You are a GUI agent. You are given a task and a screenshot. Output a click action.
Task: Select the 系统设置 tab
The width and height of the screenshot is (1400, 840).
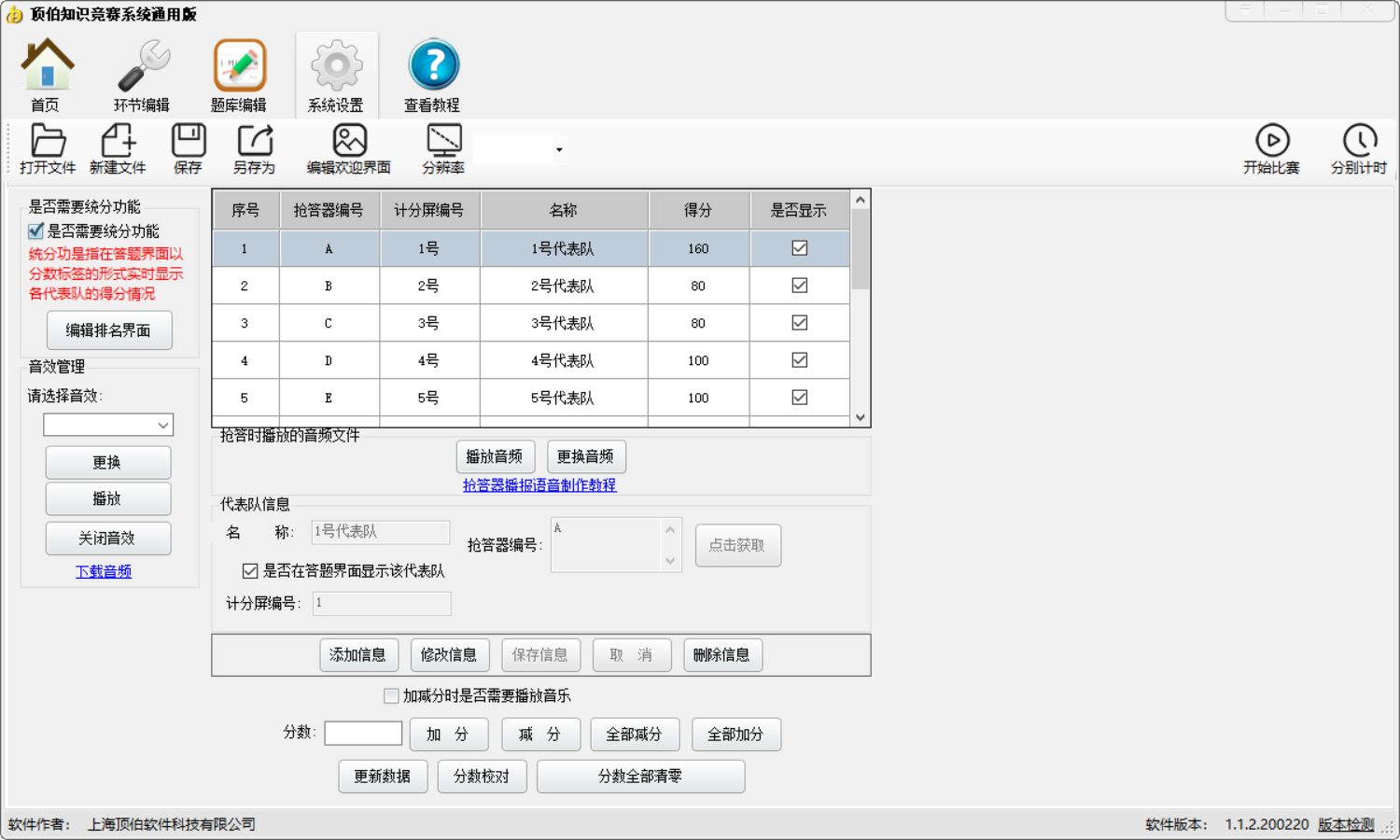[x=336, y=76]
